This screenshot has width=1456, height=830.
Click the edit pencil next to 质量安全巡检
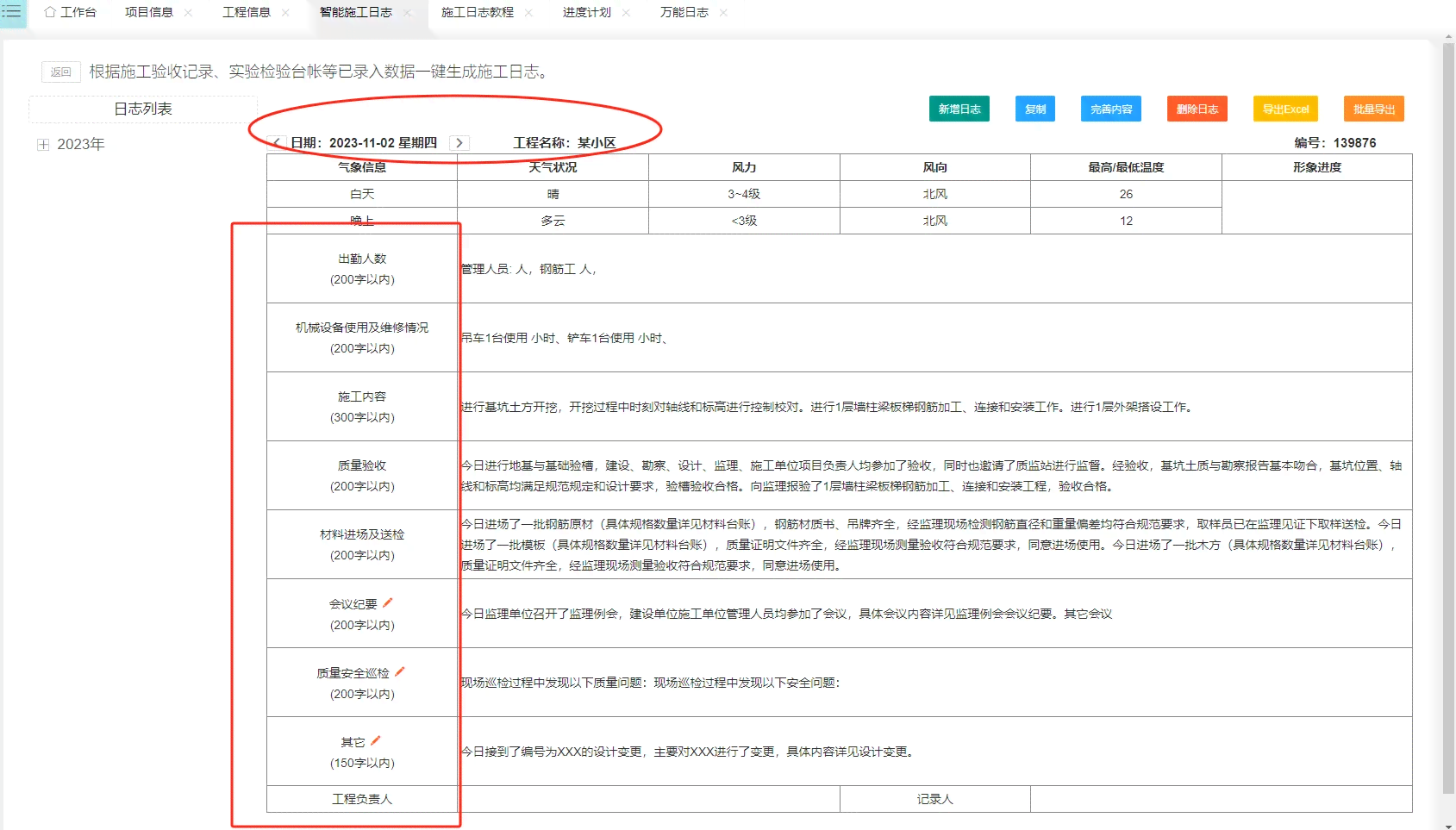point(400,671)
